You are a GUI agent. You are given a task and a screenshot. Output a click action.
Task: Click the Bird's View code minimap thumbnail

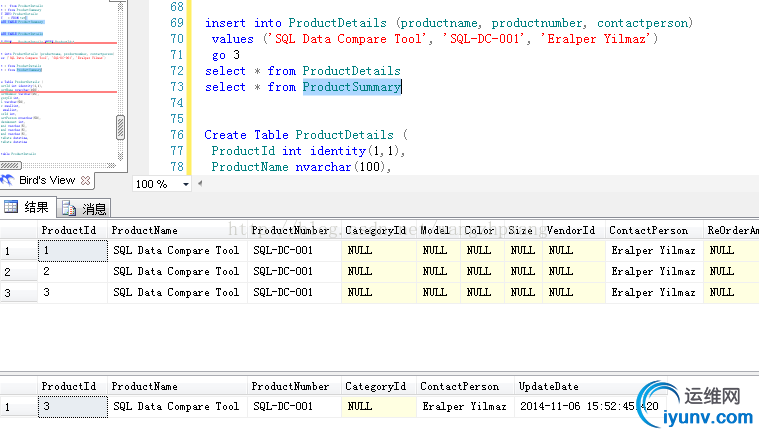[58, 80]
